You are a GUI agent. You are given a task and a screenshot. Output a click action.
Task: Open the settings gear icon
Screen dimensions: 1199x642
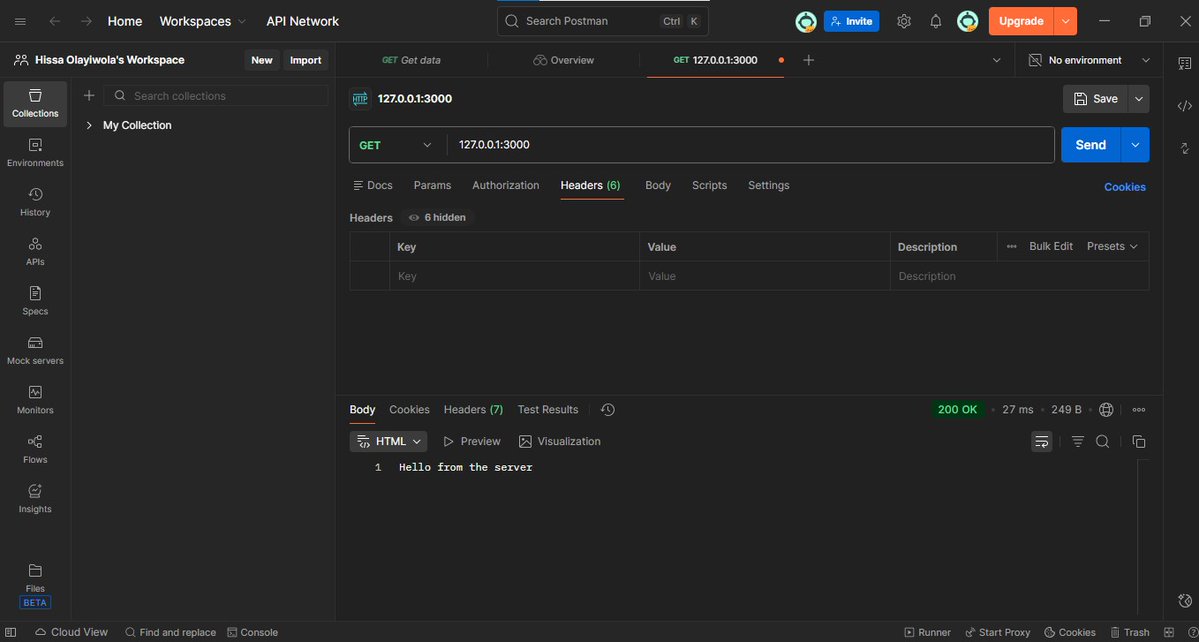[x=904, y=21]
